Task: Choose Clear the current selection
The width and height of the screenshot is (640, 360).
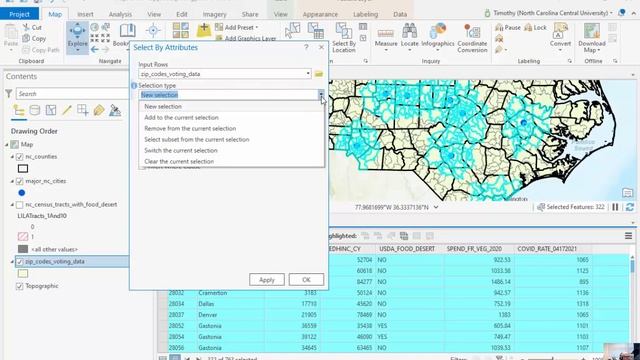Action: tap(231, 162)
